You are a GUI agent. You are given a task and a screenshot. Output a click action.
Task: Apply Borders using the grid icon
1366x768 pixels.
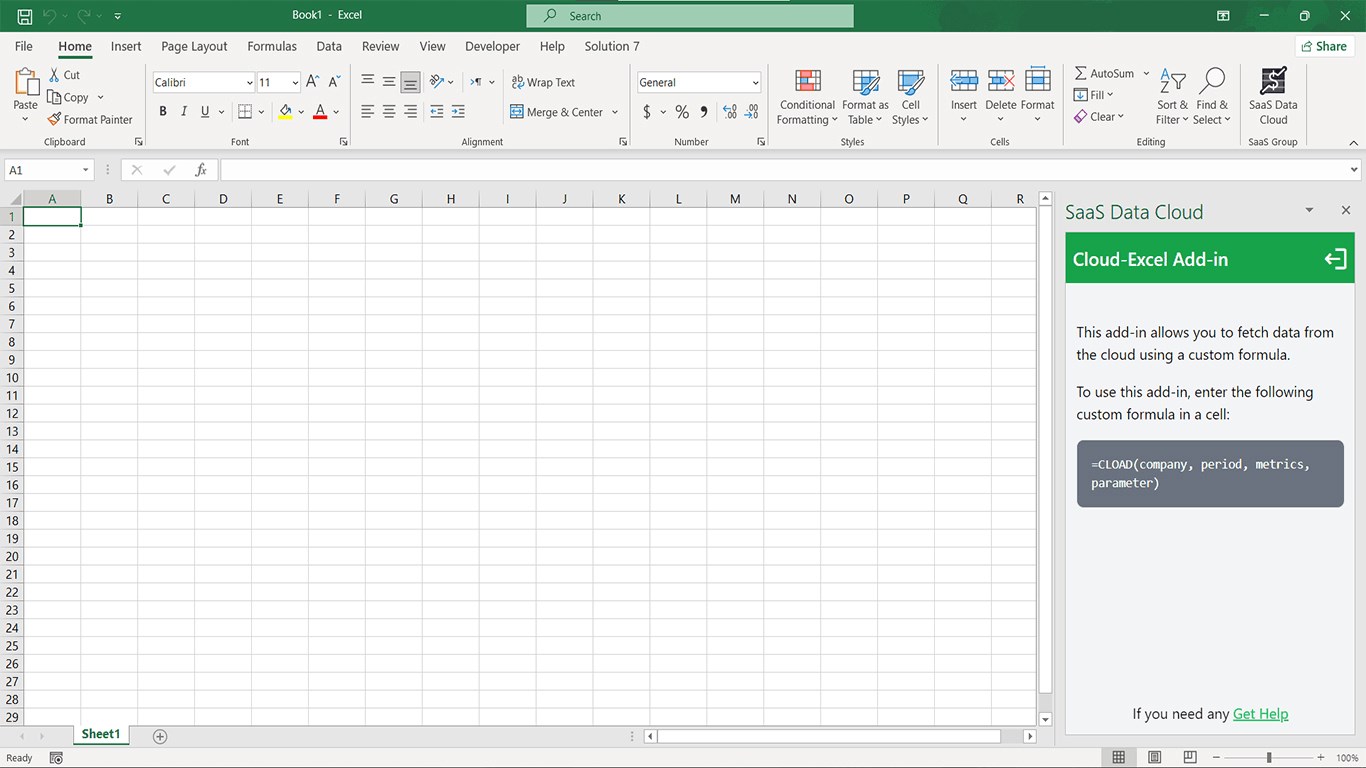coord(245,112)
